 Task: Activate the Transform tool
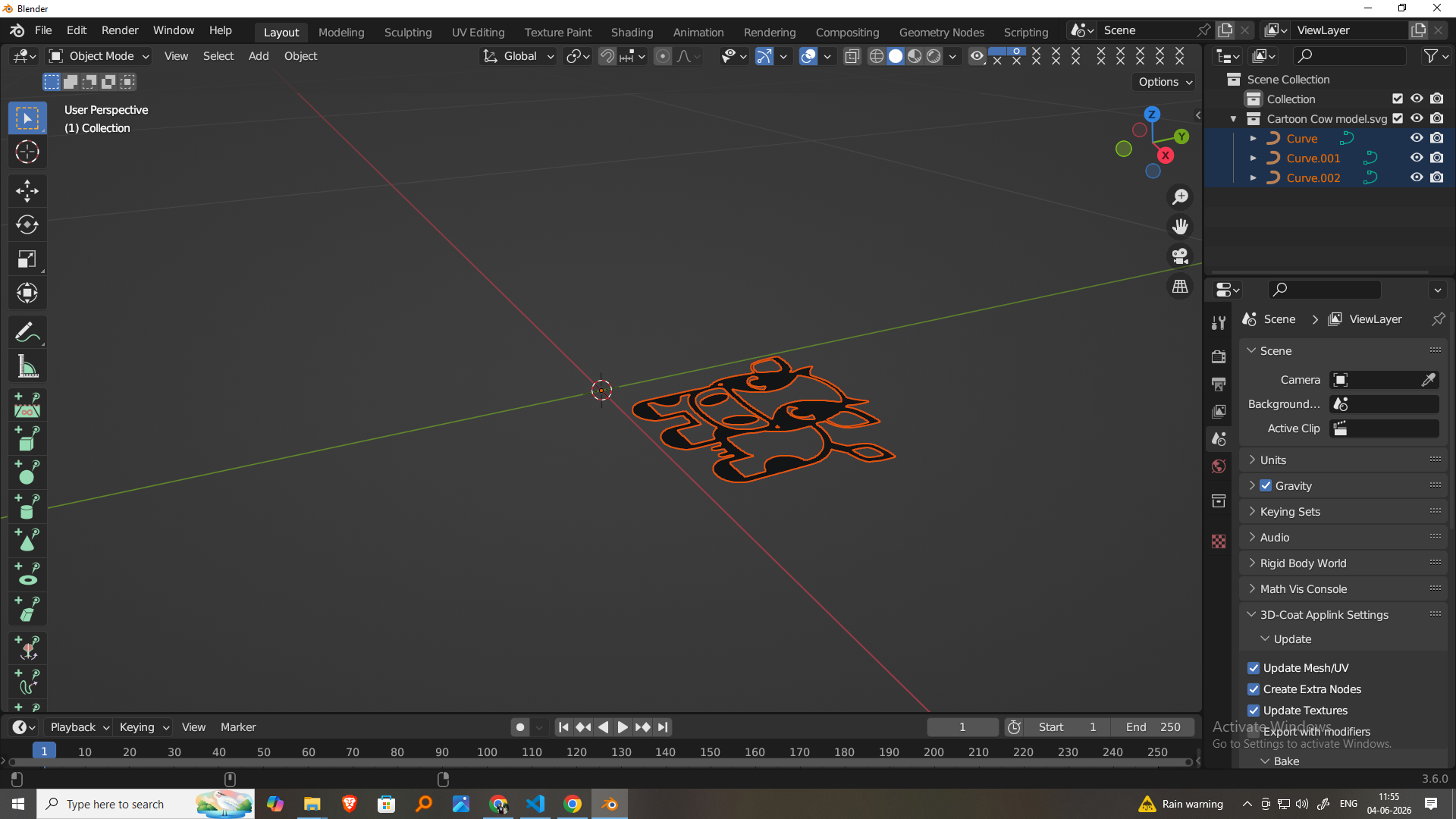click(x=27, y=293)
